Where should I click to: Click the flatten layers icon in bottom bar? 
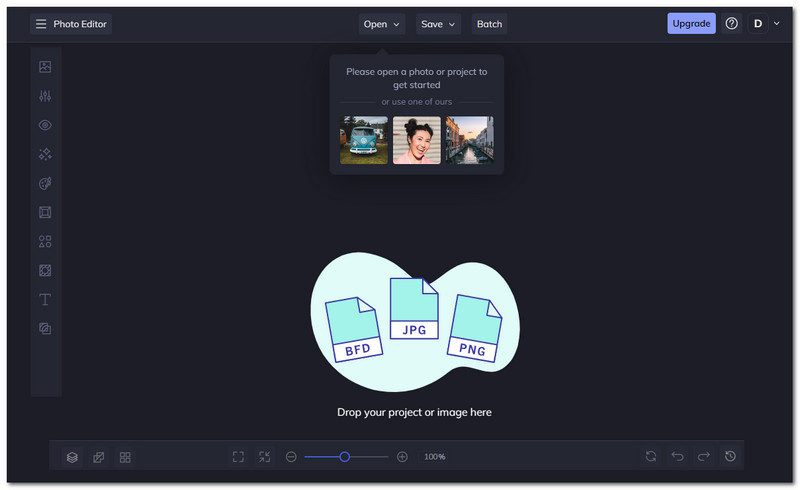98,457
